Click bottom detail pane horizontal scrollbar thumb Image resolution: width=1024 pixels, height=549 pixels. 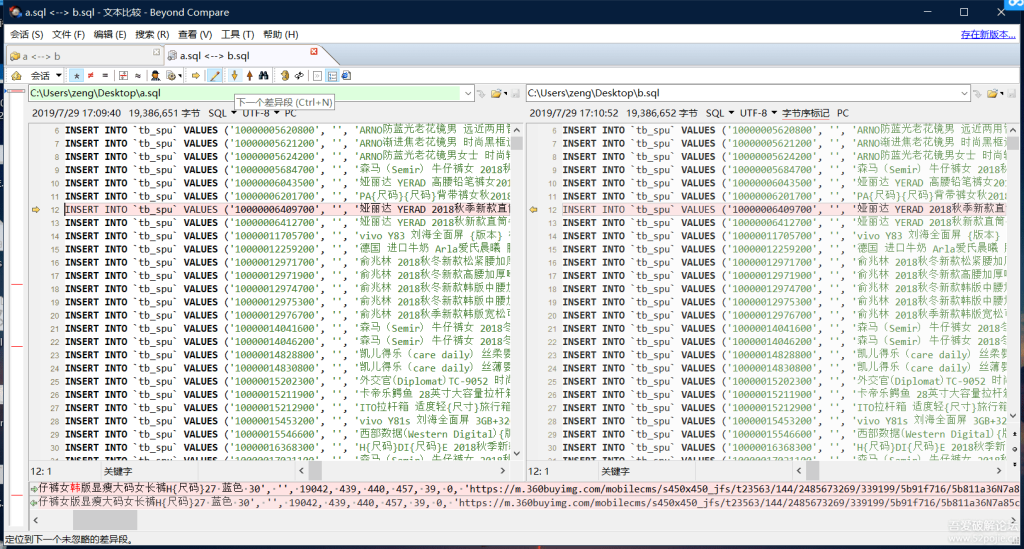pos(104,520)
